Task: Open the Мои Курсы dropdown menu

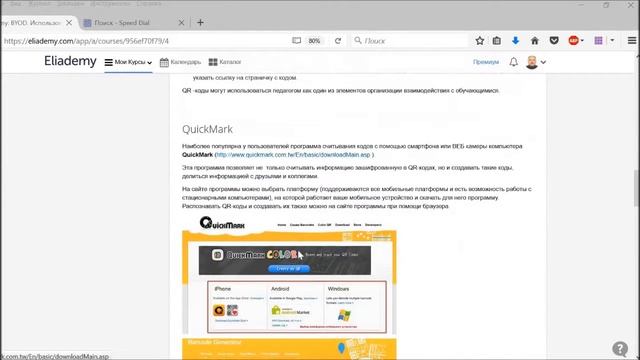Action: [x=129, y=62]
